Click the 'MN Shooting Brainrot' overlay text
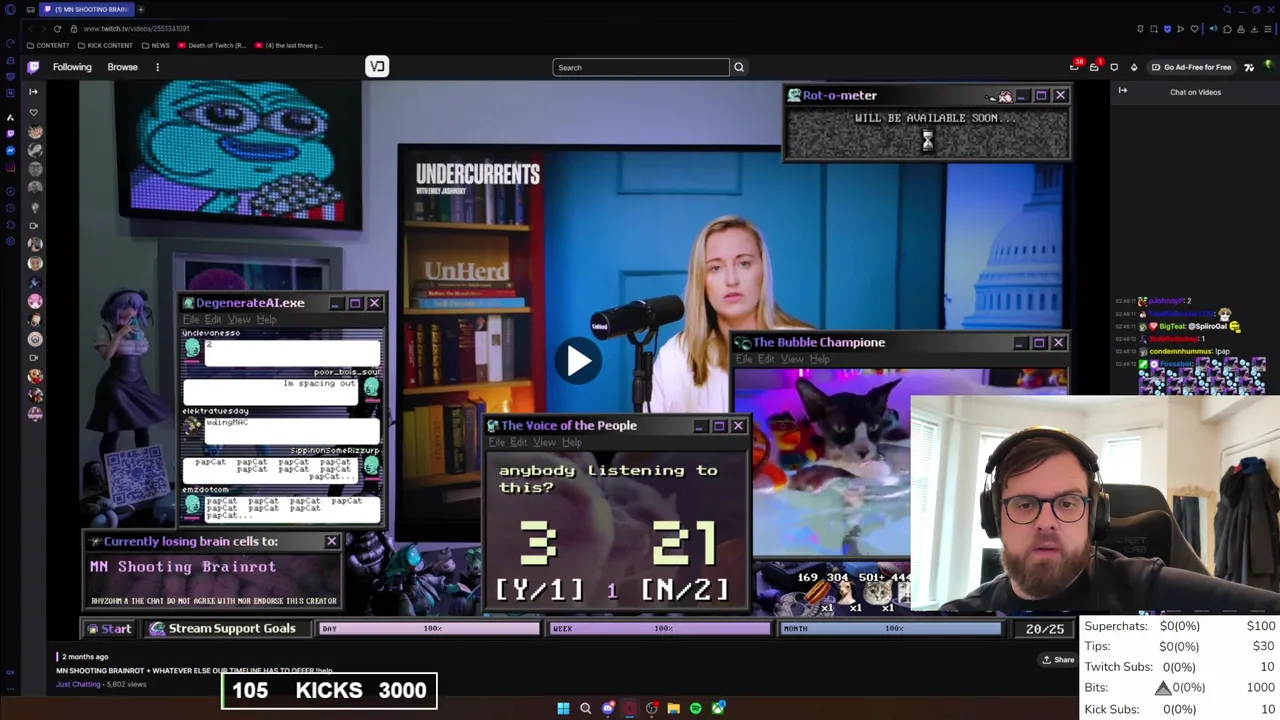The height and width of the screenshot is (720, 1280). point(183,566)
